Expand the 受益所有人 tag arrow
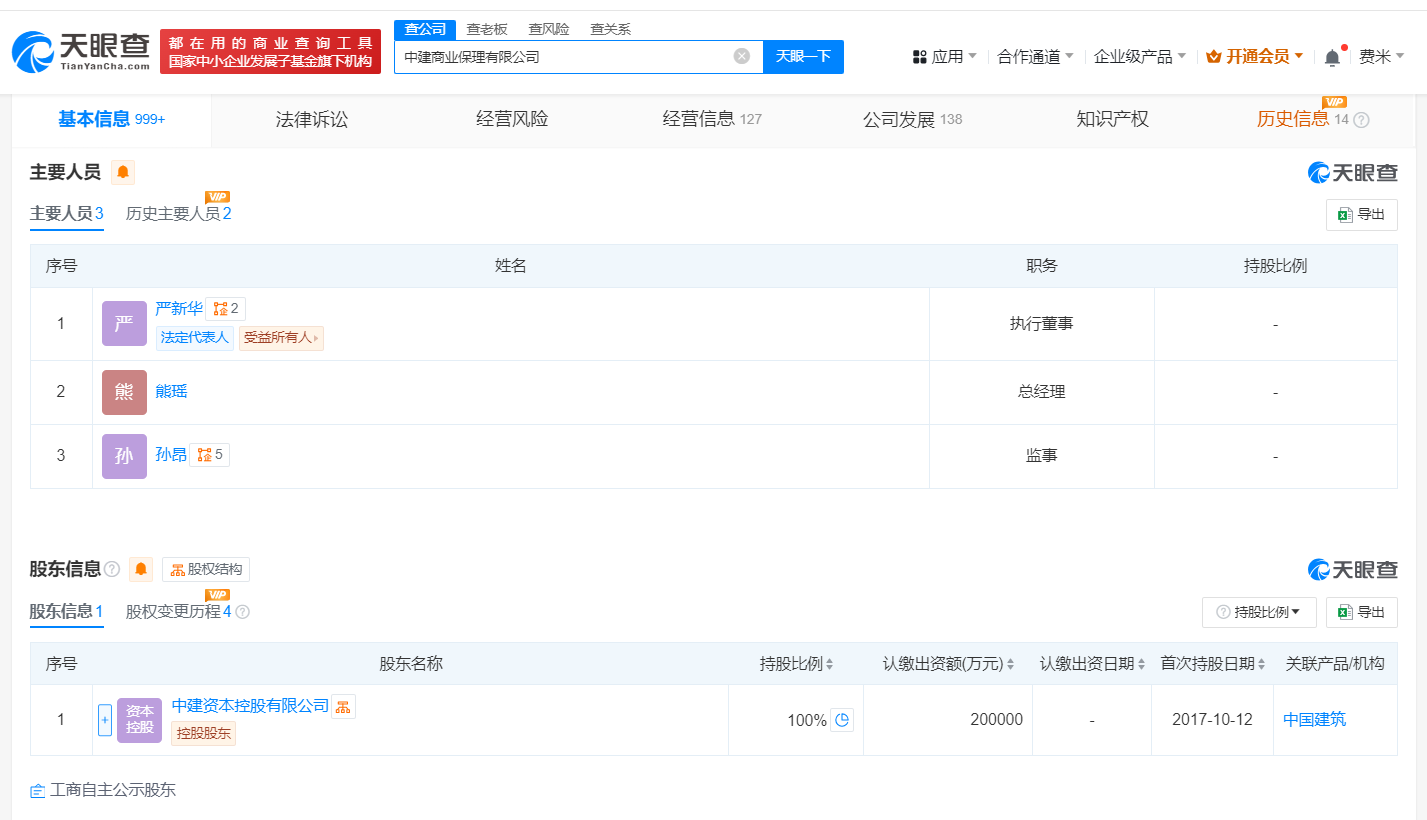1427x820 pixels. point(317,338)
